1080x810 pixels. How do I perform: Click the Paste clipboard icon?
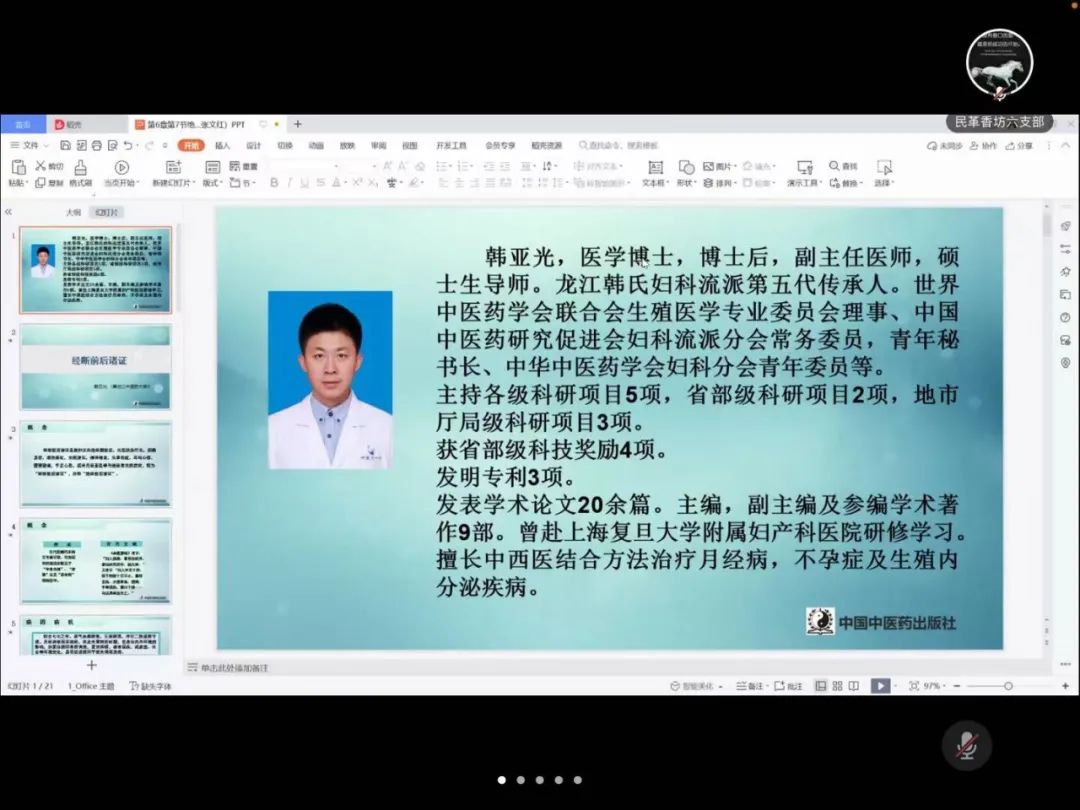(19, 167)
